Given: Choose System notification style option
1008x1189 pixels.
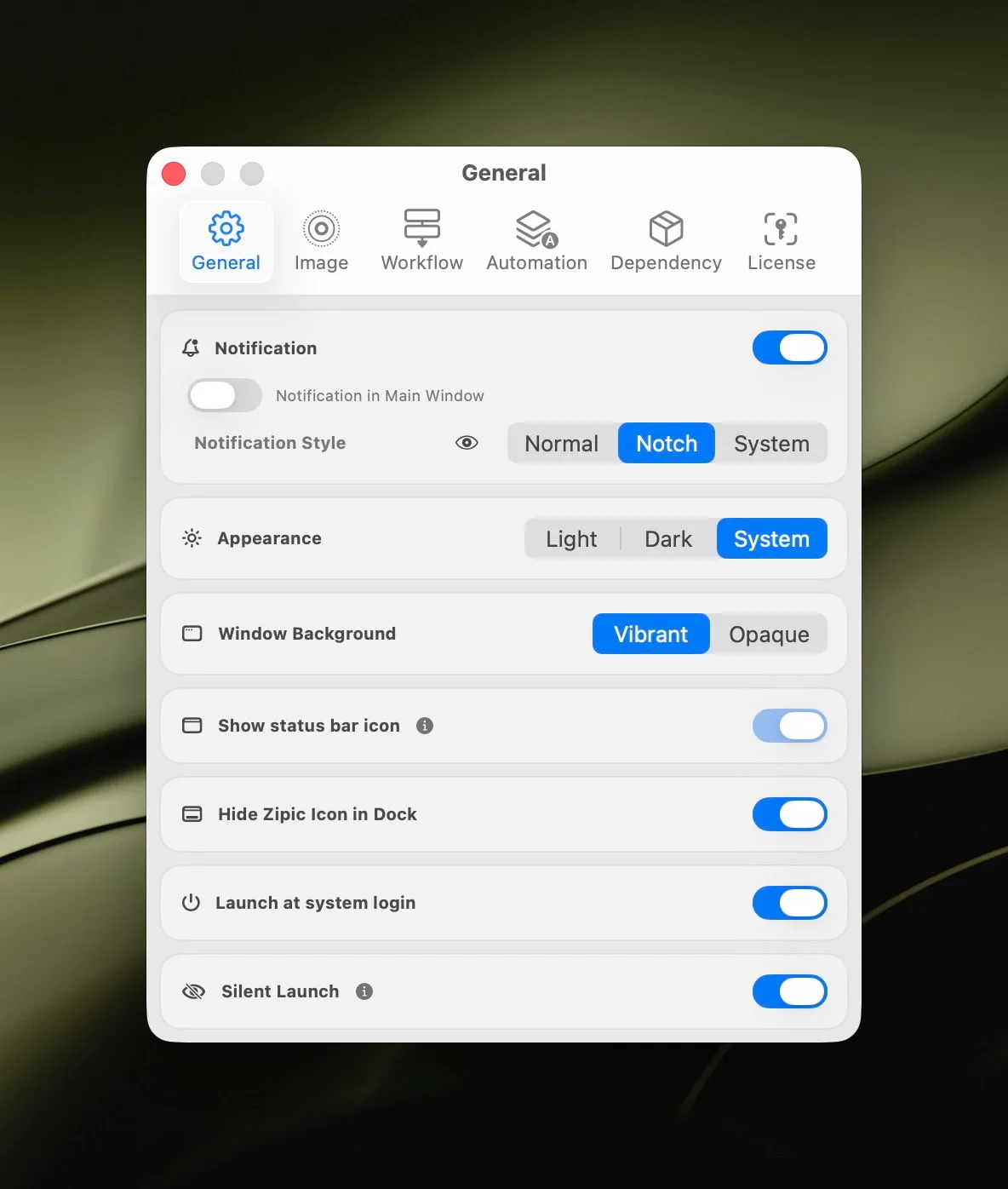Looking at the screenshot, I should [x=771, y=444].
